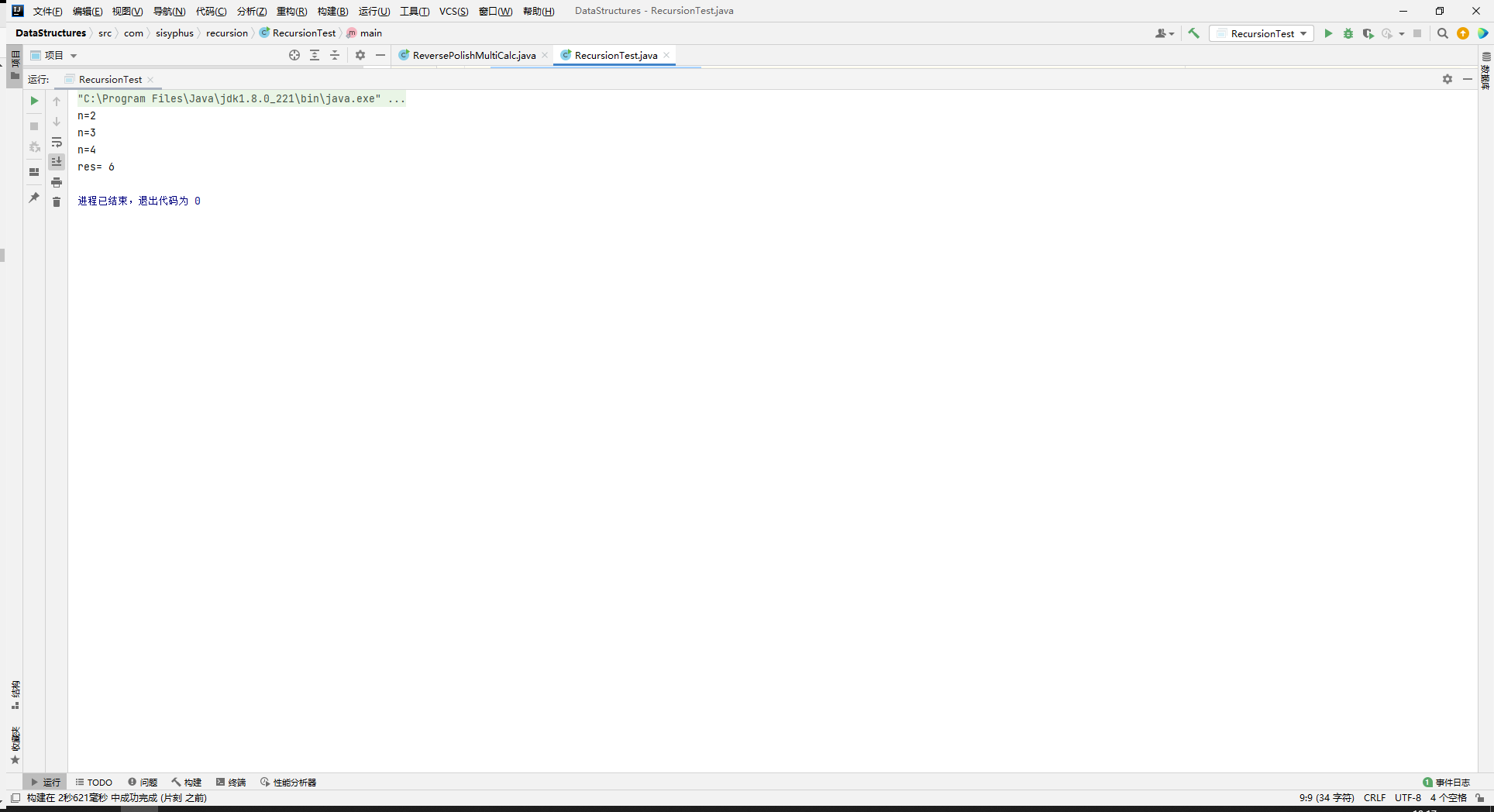The height and width of the screenshot is (812, 1494).
Task: Open the 帮助(H) menu
Action: (x=539, y=11)
